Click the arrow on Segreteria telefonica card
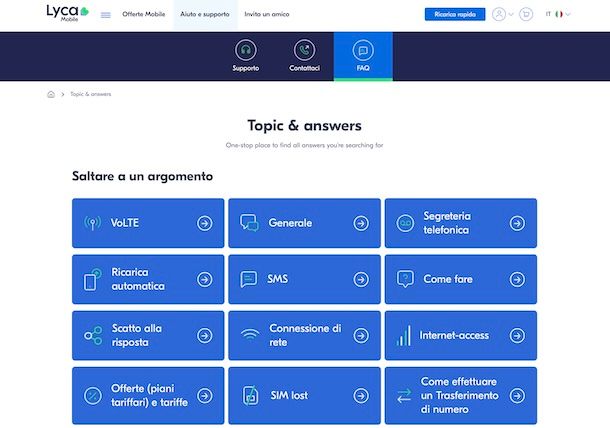 [x=517, y=223]
